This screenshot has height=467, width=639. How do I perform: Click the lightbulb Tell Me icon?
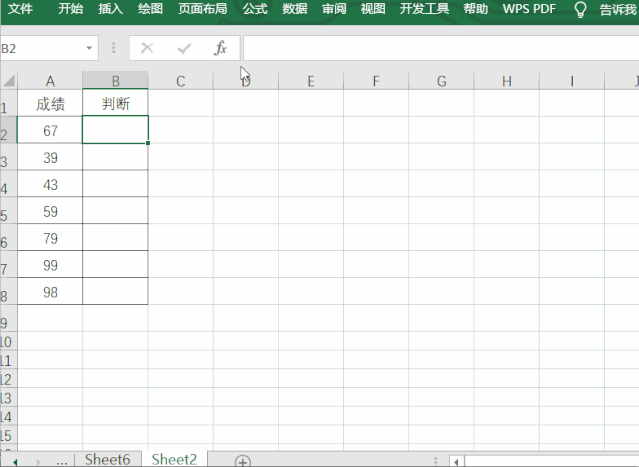pyautogui.click(x=580, y=10)
